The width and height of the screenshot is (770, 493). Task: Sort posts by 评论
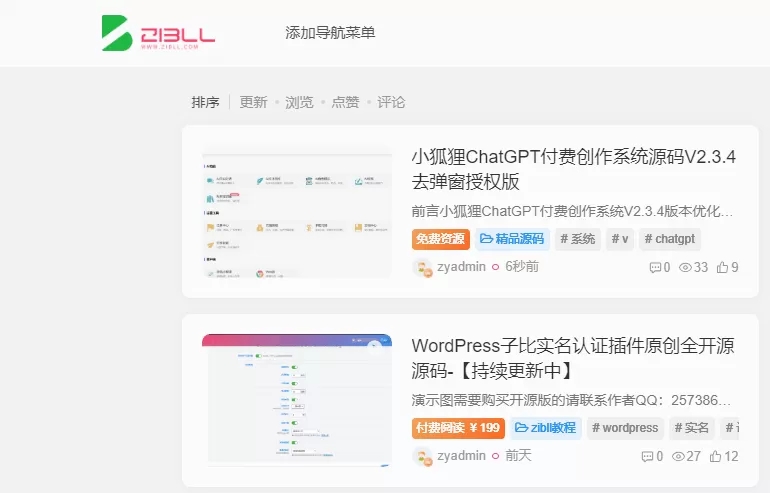[x=391, y=102]
